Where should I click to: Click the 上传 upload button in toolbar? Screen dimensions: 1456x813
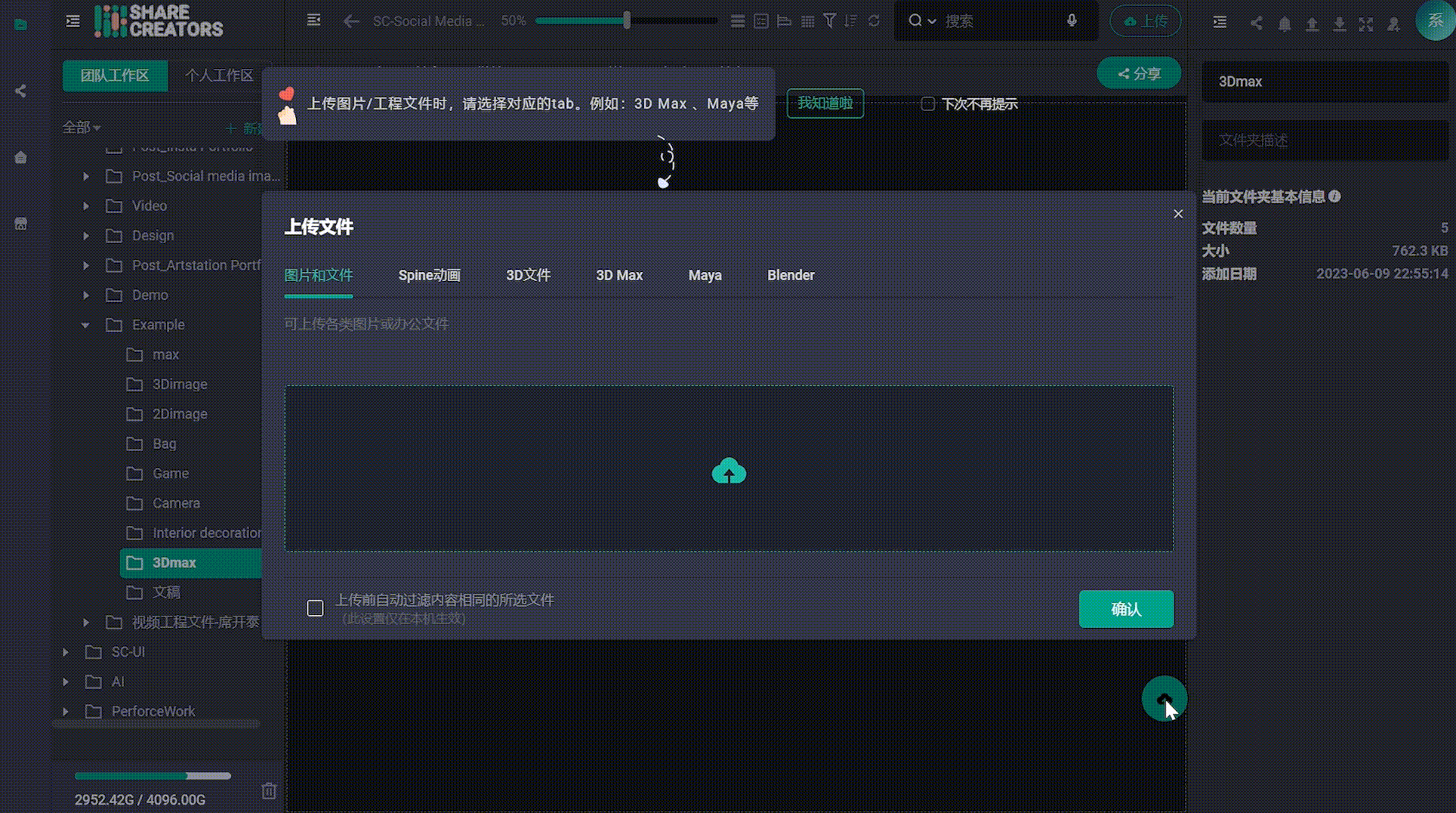coord(1146,21)
